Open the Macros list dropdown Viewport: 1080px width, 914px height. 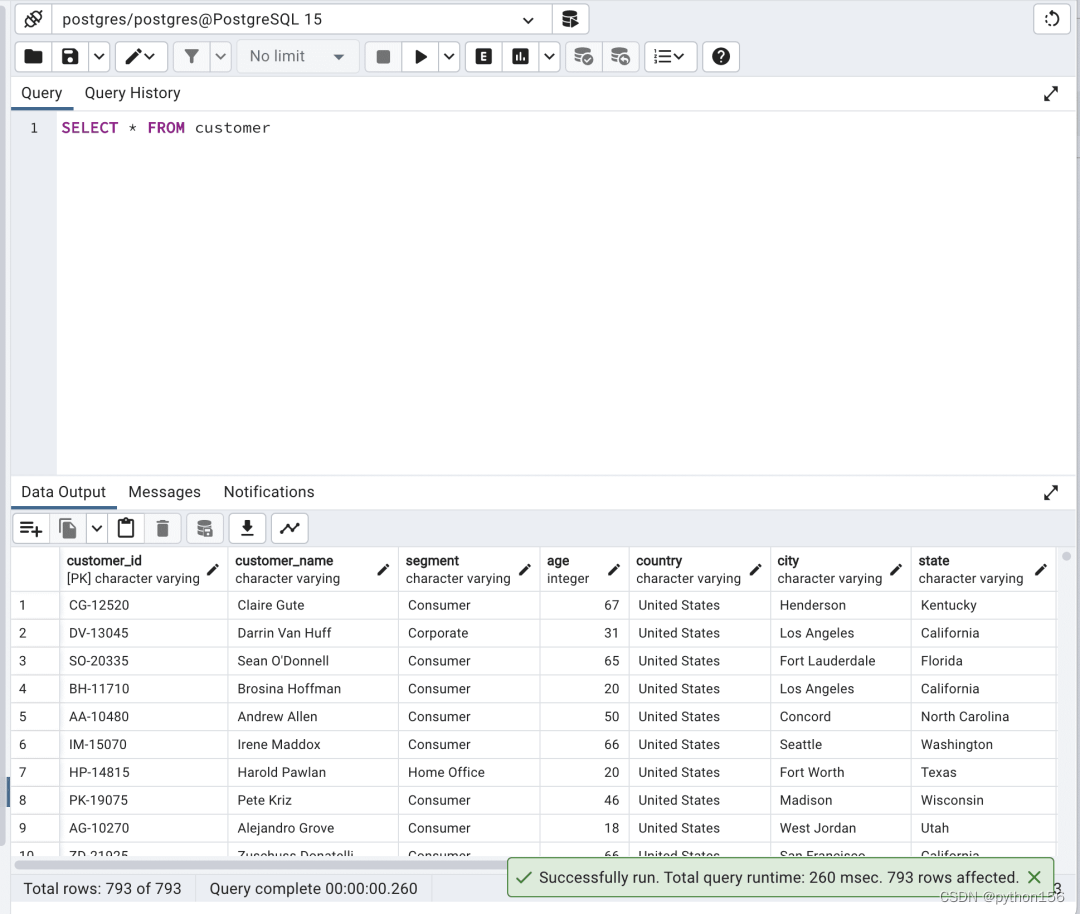point(669,56)
